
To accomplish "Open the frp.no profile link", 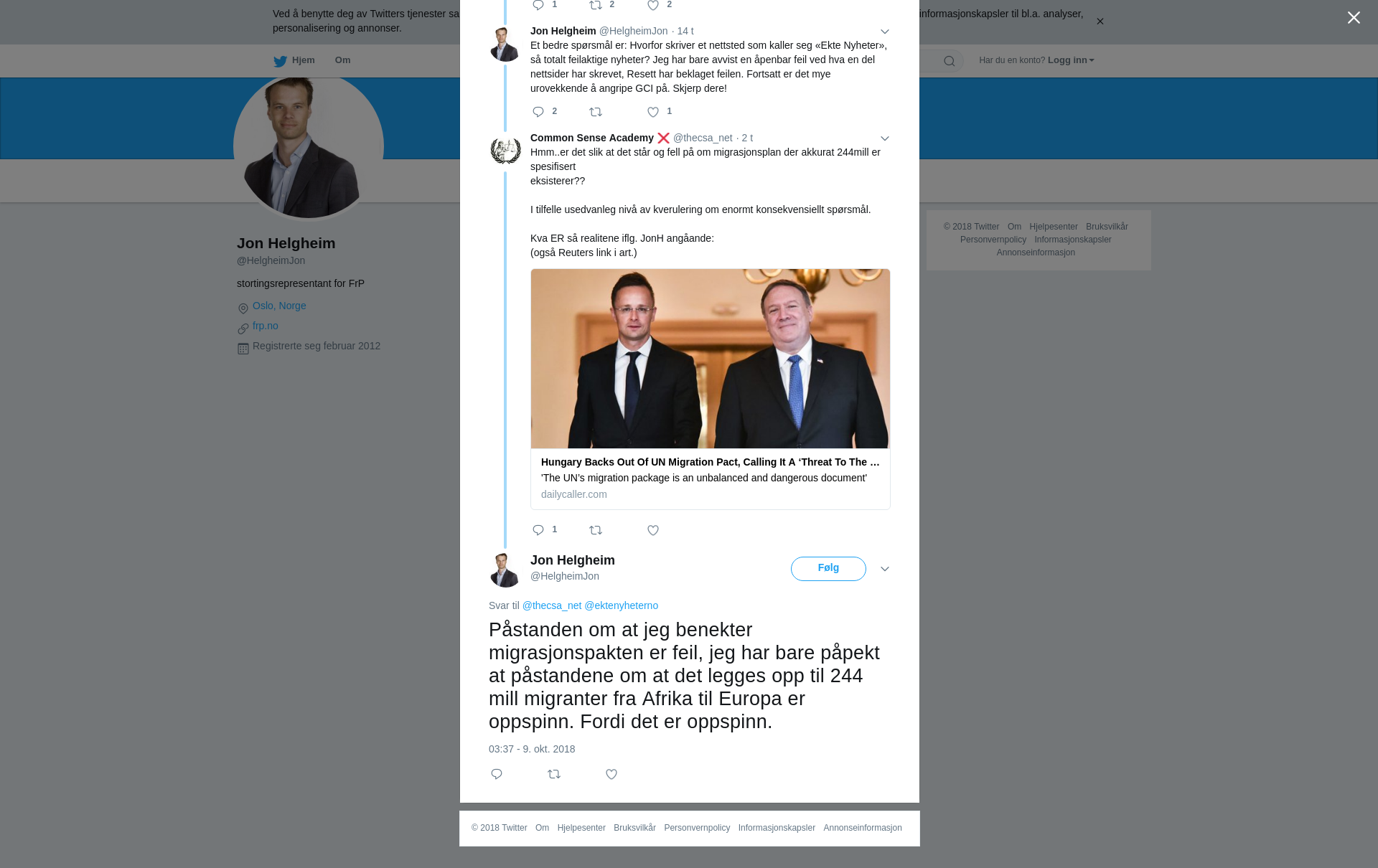I will pyautogui.click(x=266, y=326).
